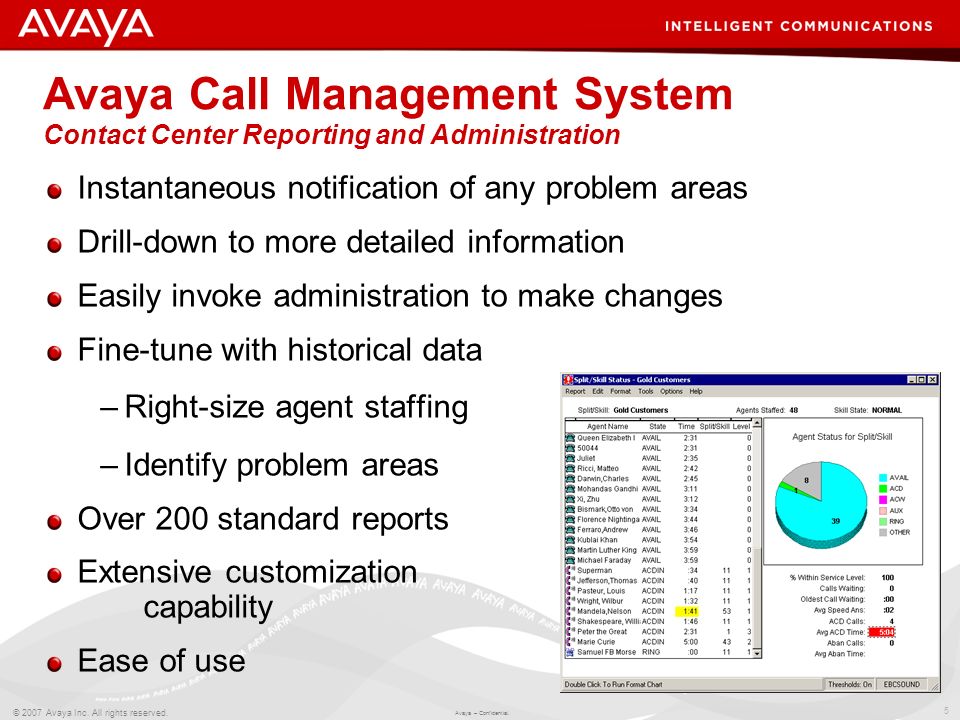Click the % Within Service Level value 100
Viewport: 960px width, 720px height.
coord(887,577)
